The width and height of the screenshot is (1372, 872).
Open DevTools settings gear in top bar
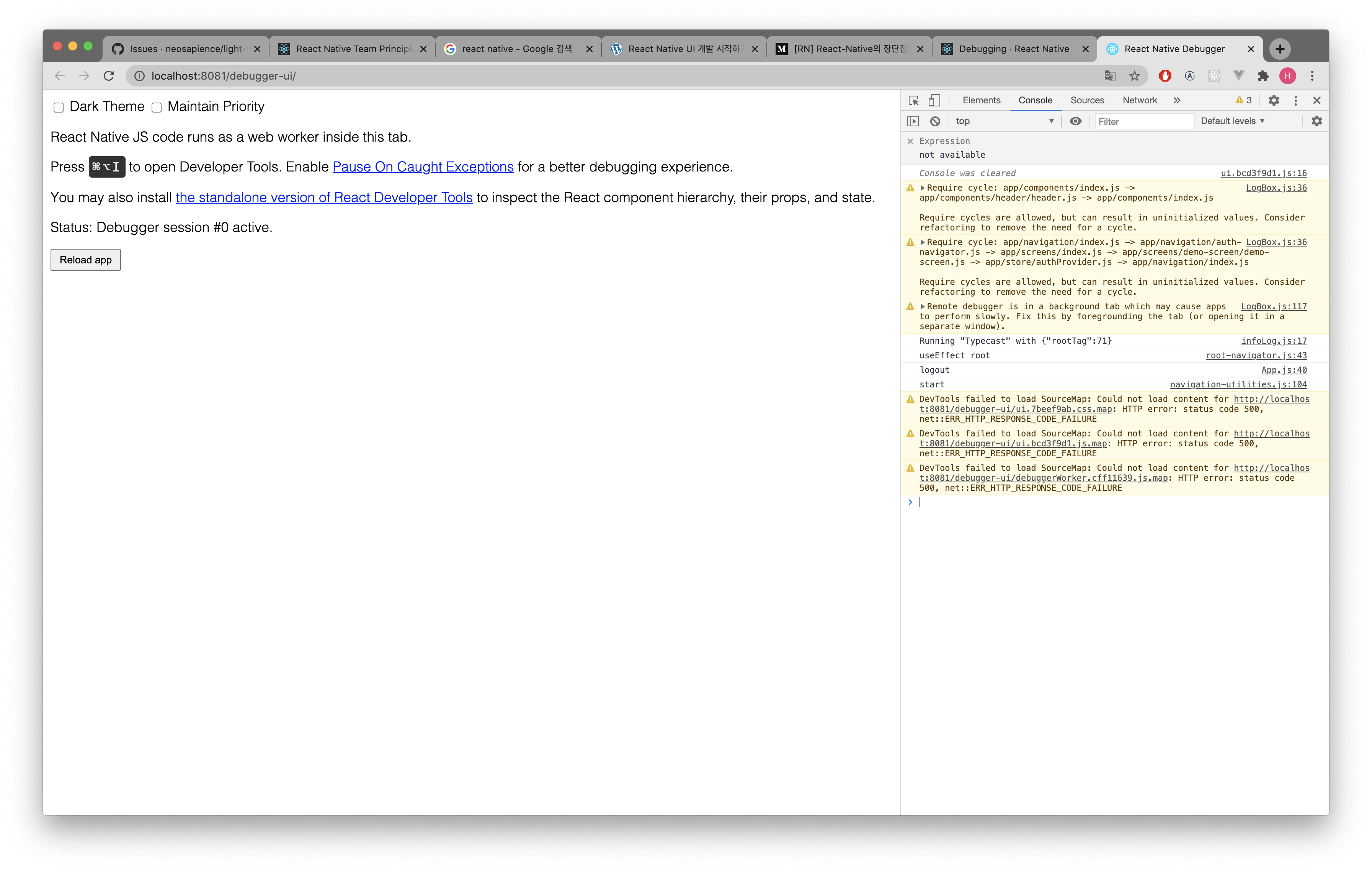click(x=1274, y=100)
